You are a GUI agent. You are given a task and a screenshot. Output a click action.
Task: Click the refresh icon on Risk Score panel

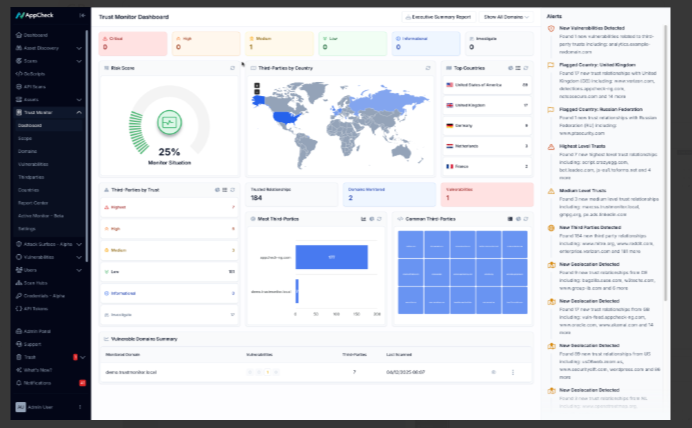(233, 68)
